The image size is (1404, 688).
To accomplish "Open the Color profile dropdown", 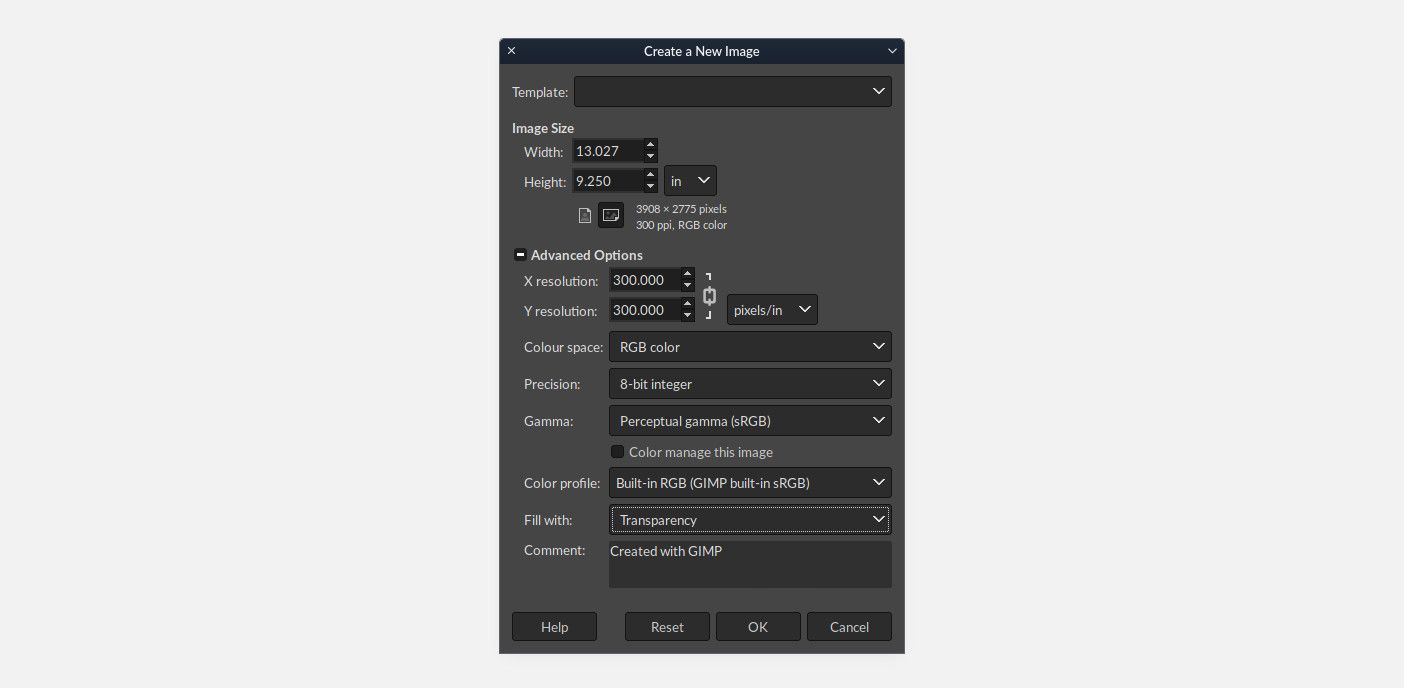I will (750, 483).
